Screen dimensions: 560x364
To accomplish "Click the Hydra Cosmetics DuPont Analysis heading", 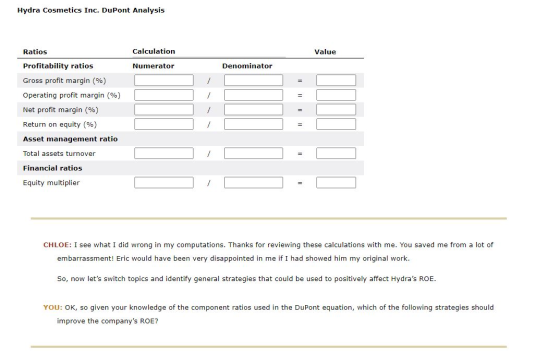I will coord(91,10).
